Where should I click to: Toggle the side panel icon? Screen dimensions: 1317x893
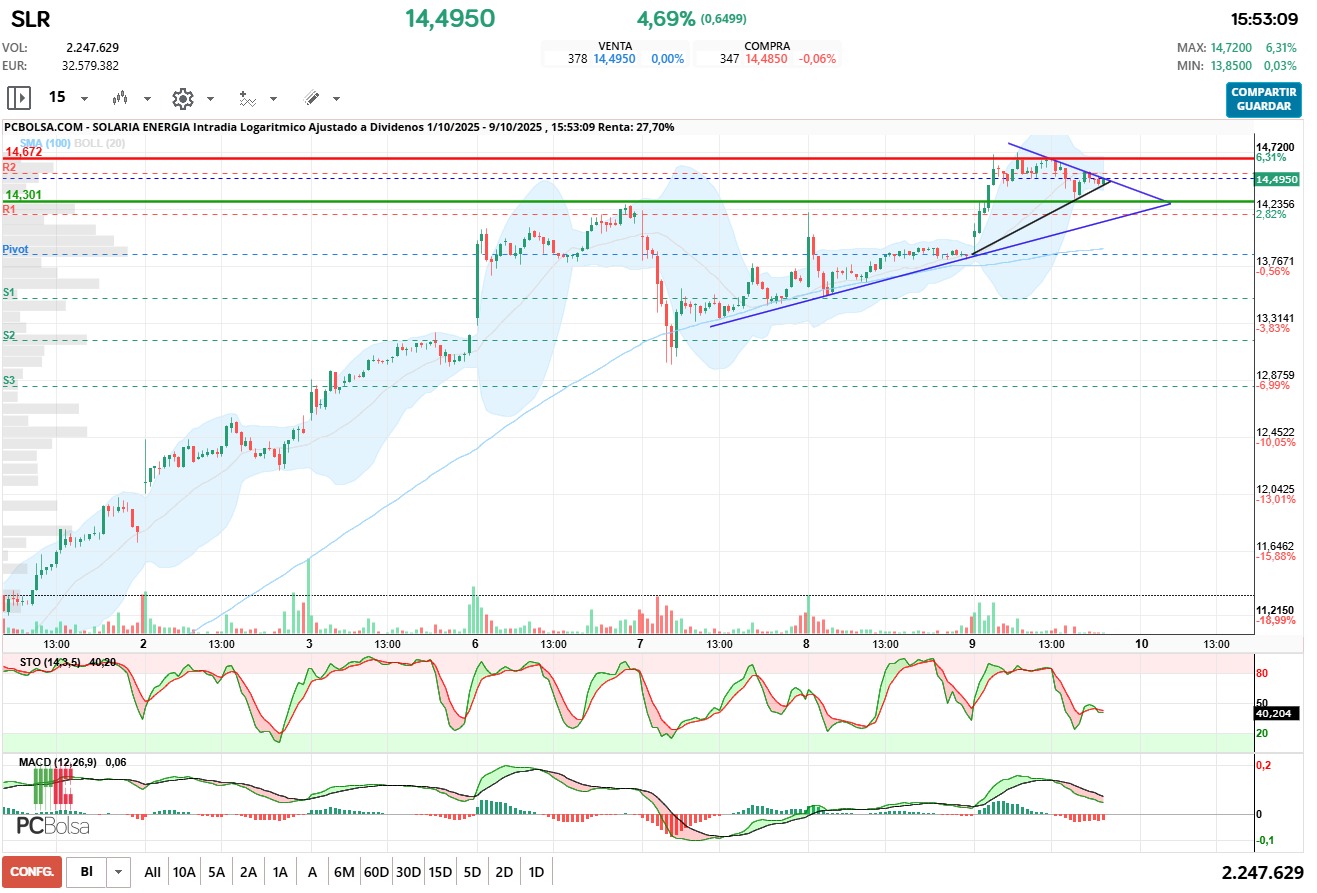(18, 98)
